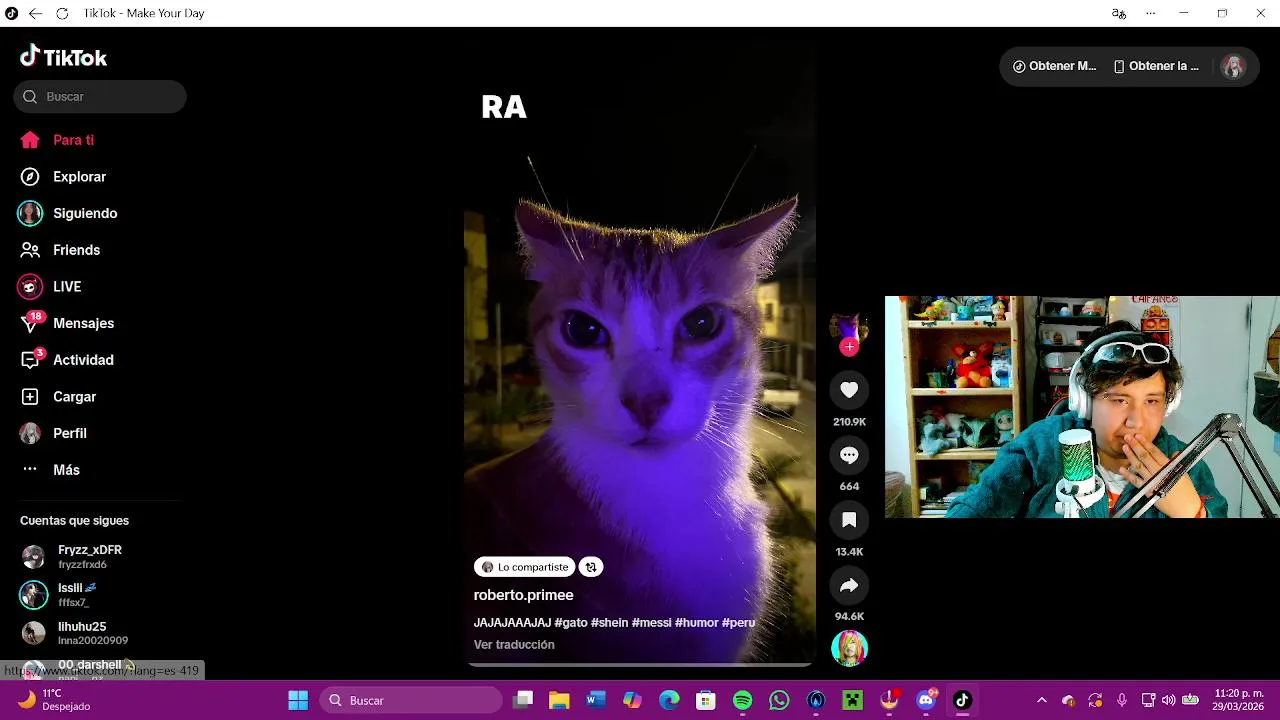Open File Explorer from the taskbar
Screen dimensions: 1280x720
559,700
